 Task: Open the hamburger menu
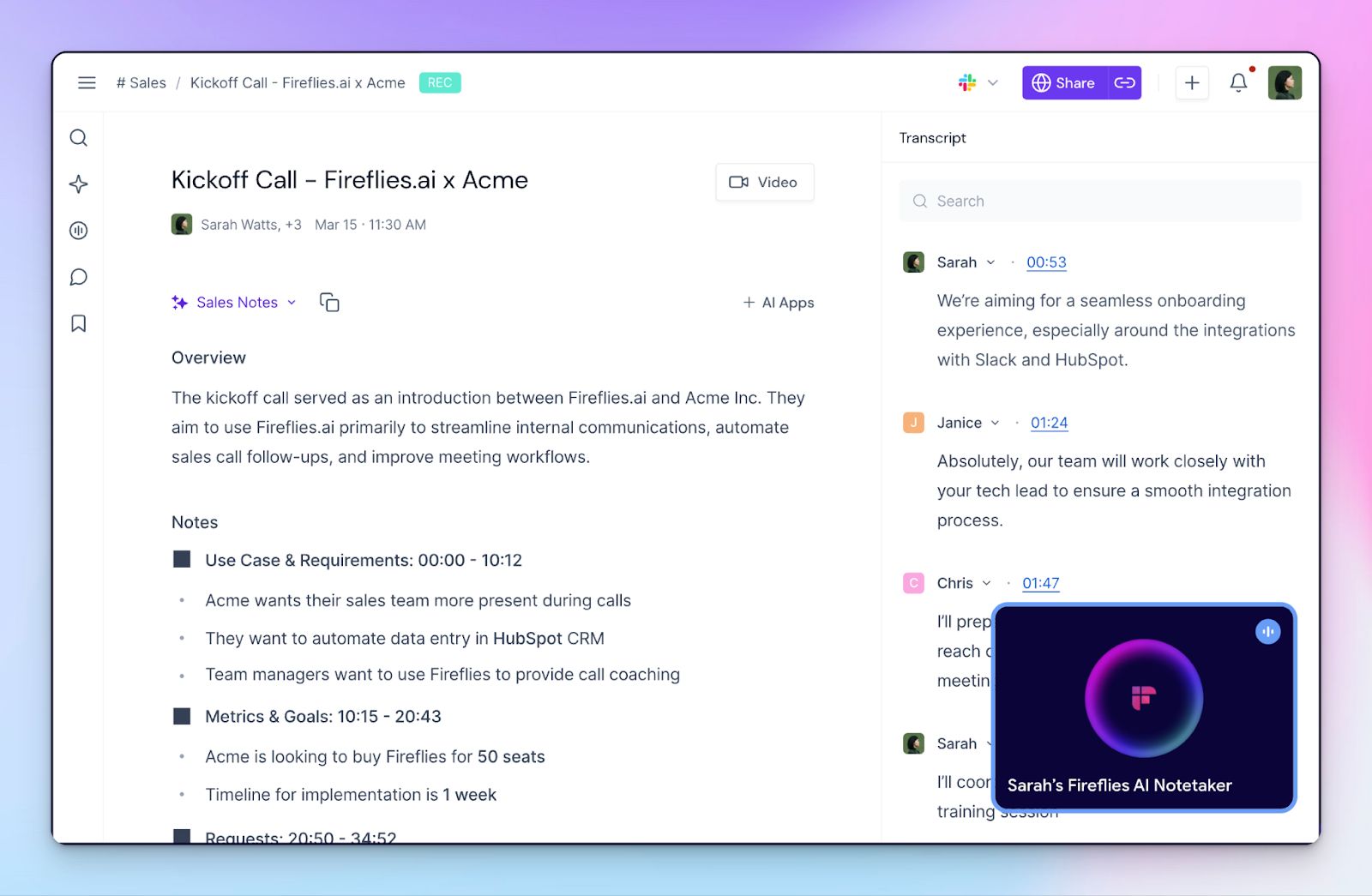click(87, 83)
